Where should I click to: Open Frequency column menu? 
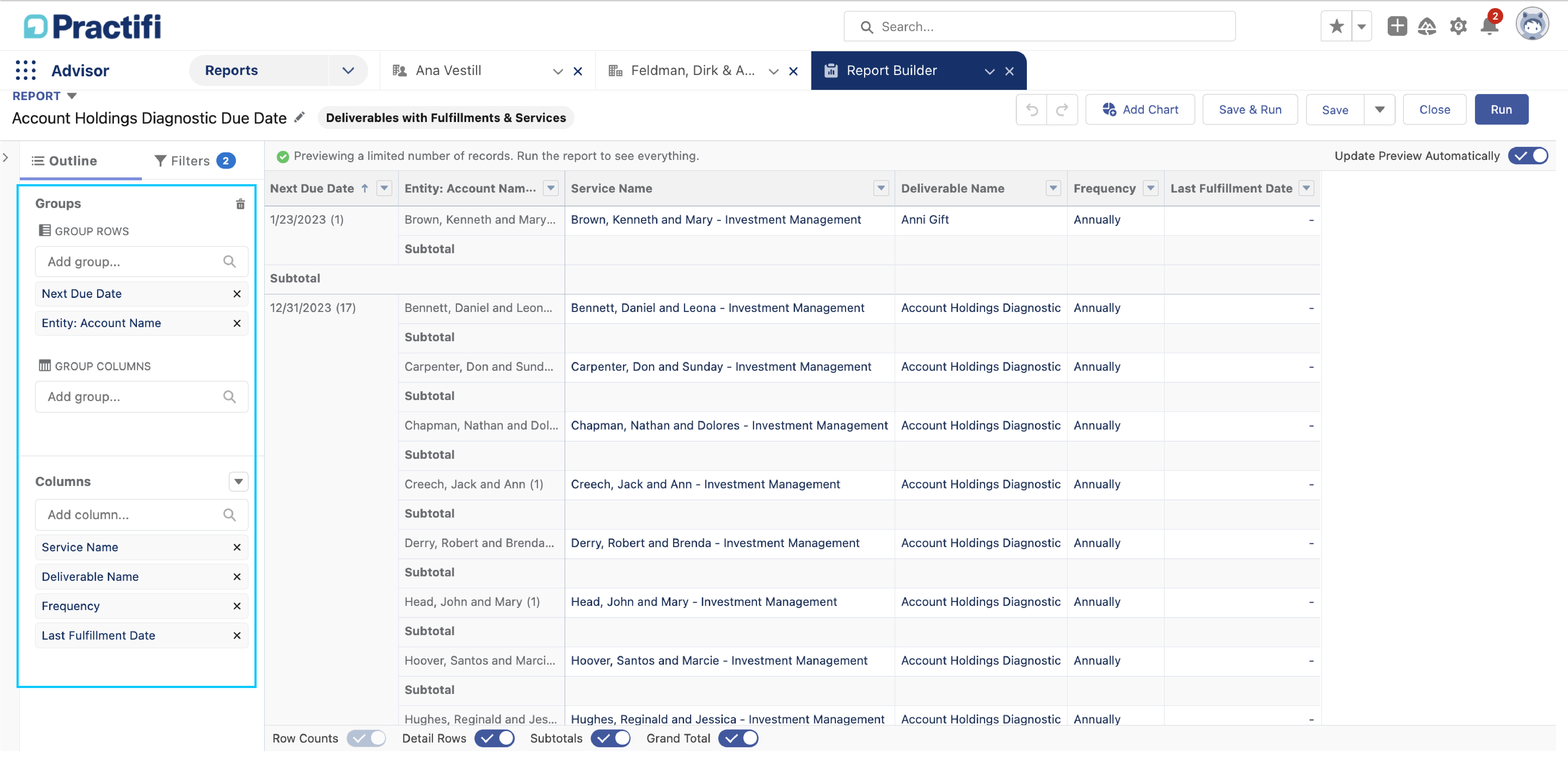[x=1150, y=189]
